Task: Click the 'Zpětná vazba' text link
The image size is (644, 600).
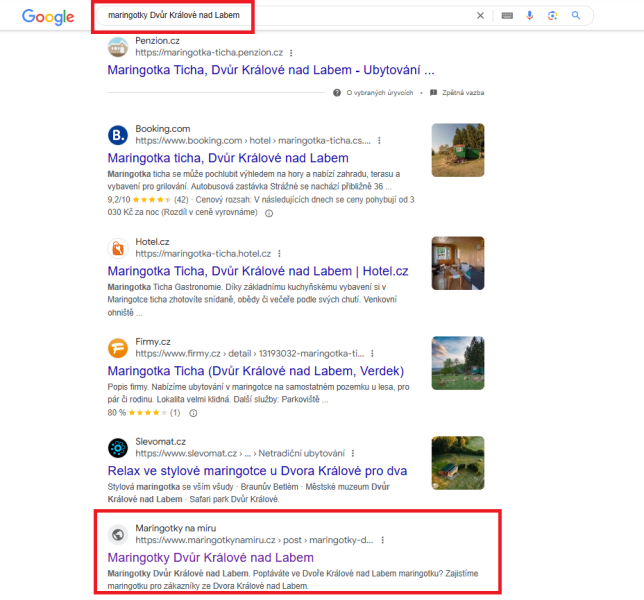Action: [463, 93]
